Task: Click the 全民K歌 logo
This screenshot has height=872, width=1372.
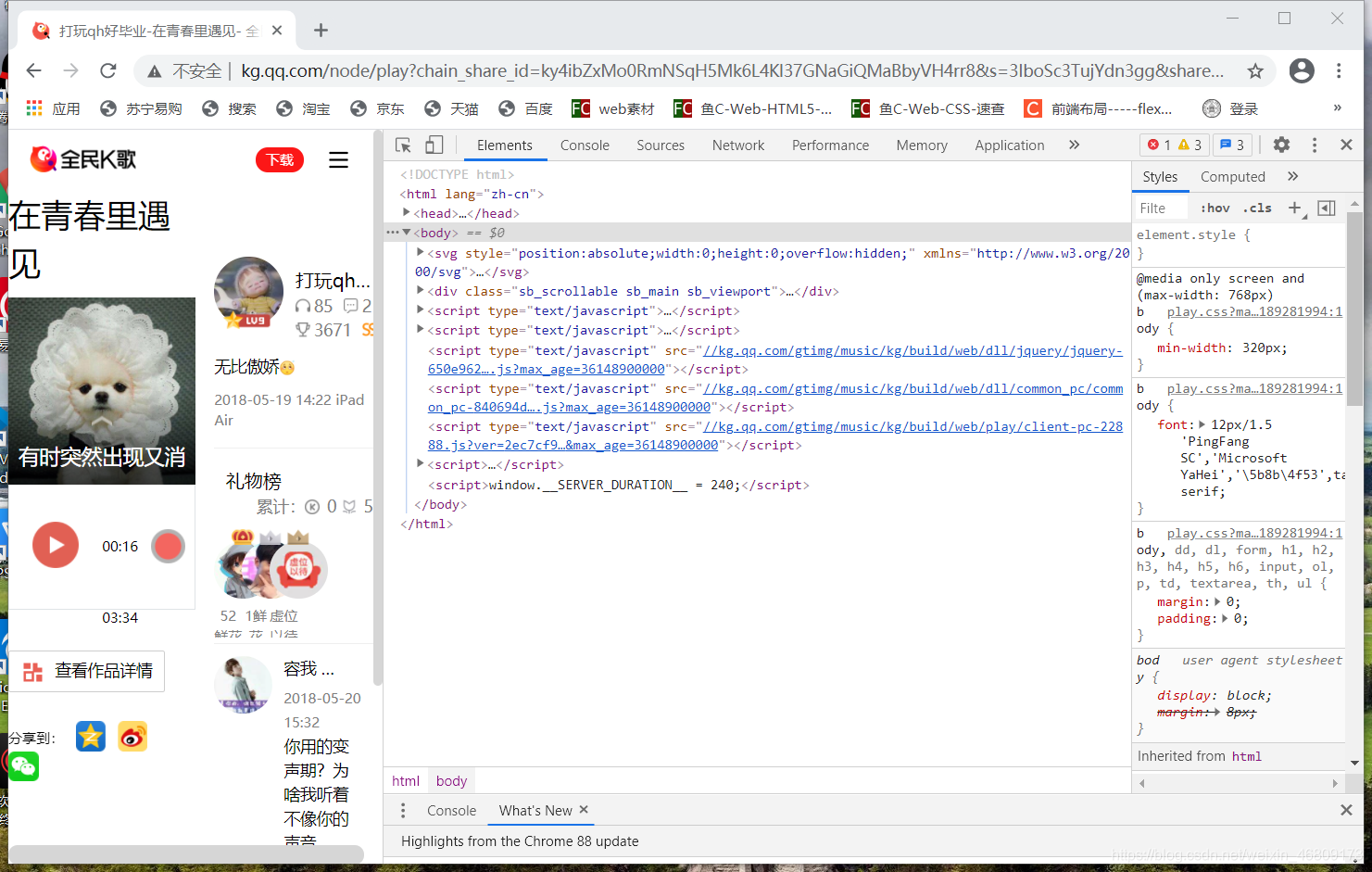Action: pos(83,159)
